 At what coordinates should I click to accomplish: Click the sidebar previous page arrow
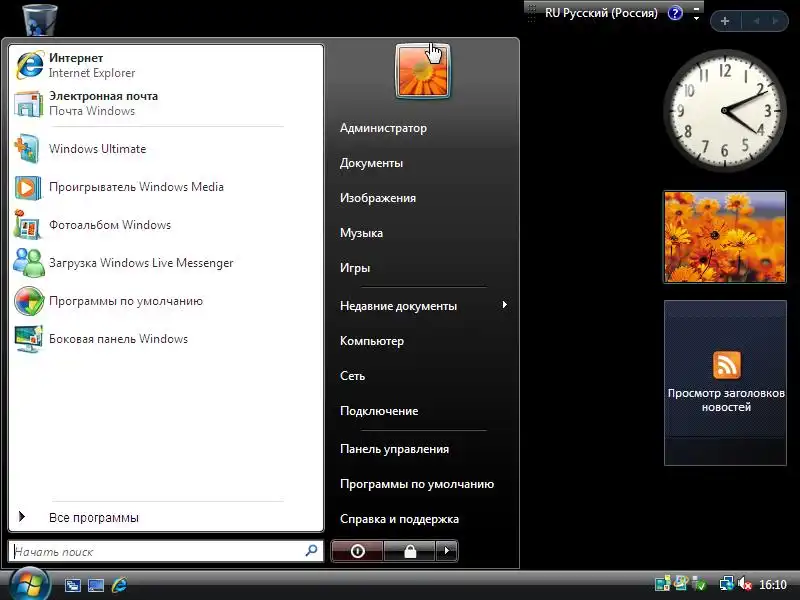[756, 21]
